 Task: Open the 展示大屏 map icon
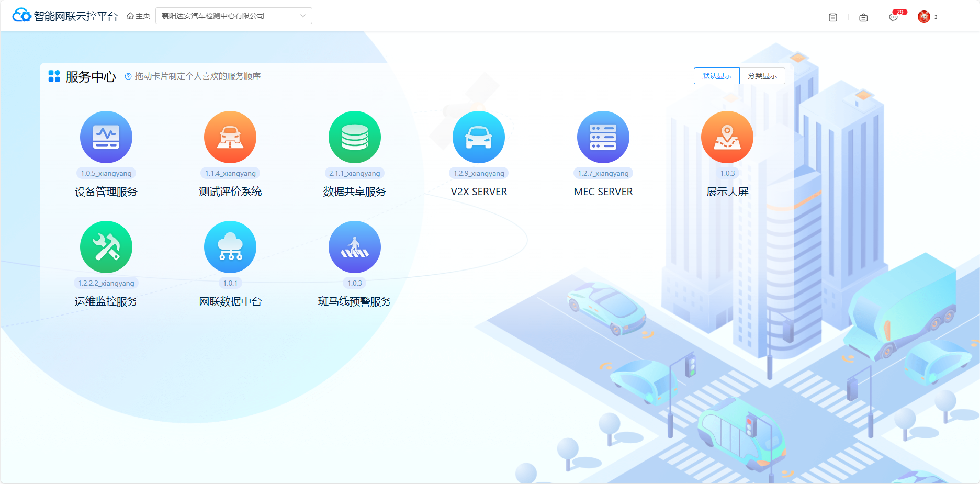727,137
